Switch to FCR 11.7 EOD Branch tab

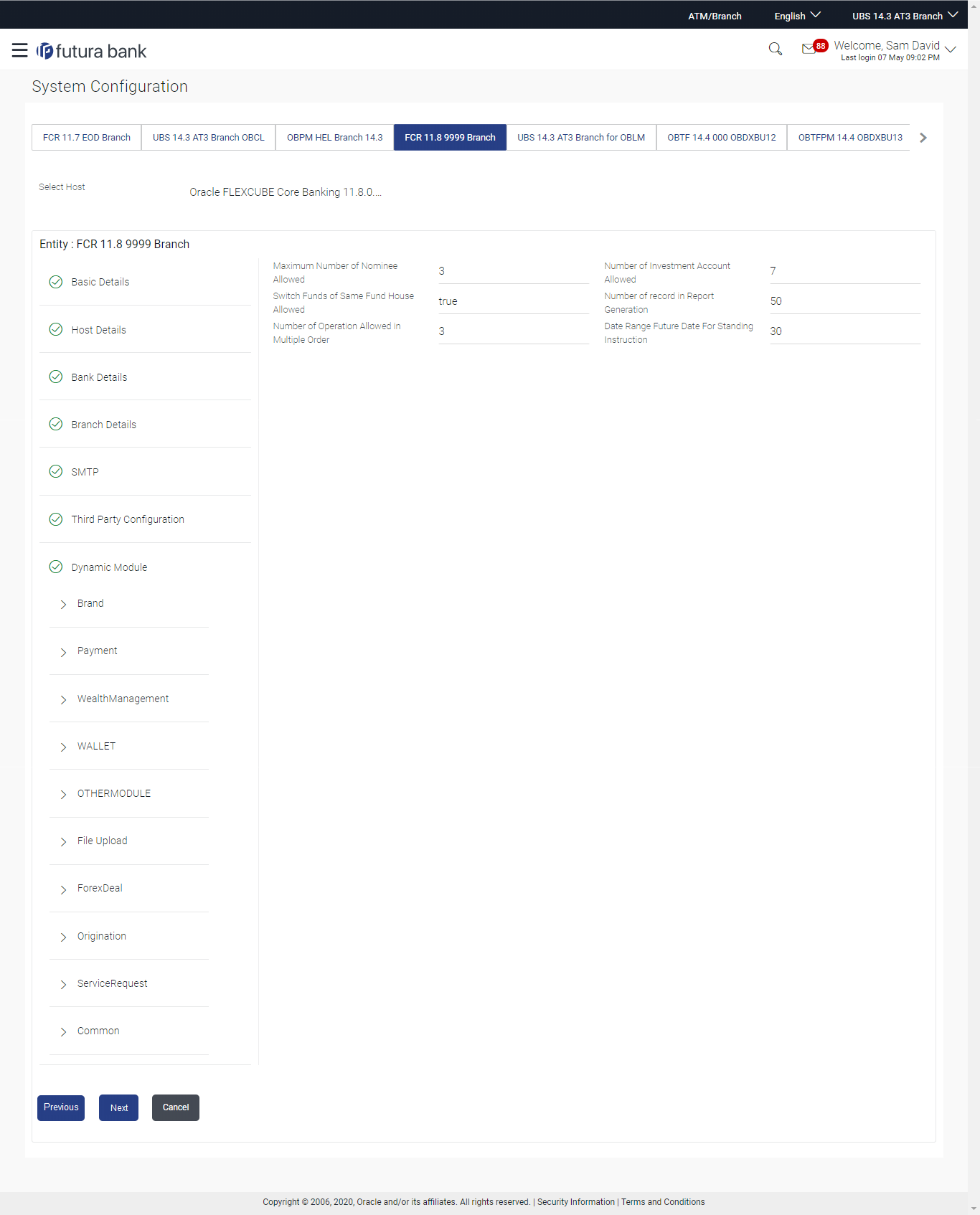point(87,137)
